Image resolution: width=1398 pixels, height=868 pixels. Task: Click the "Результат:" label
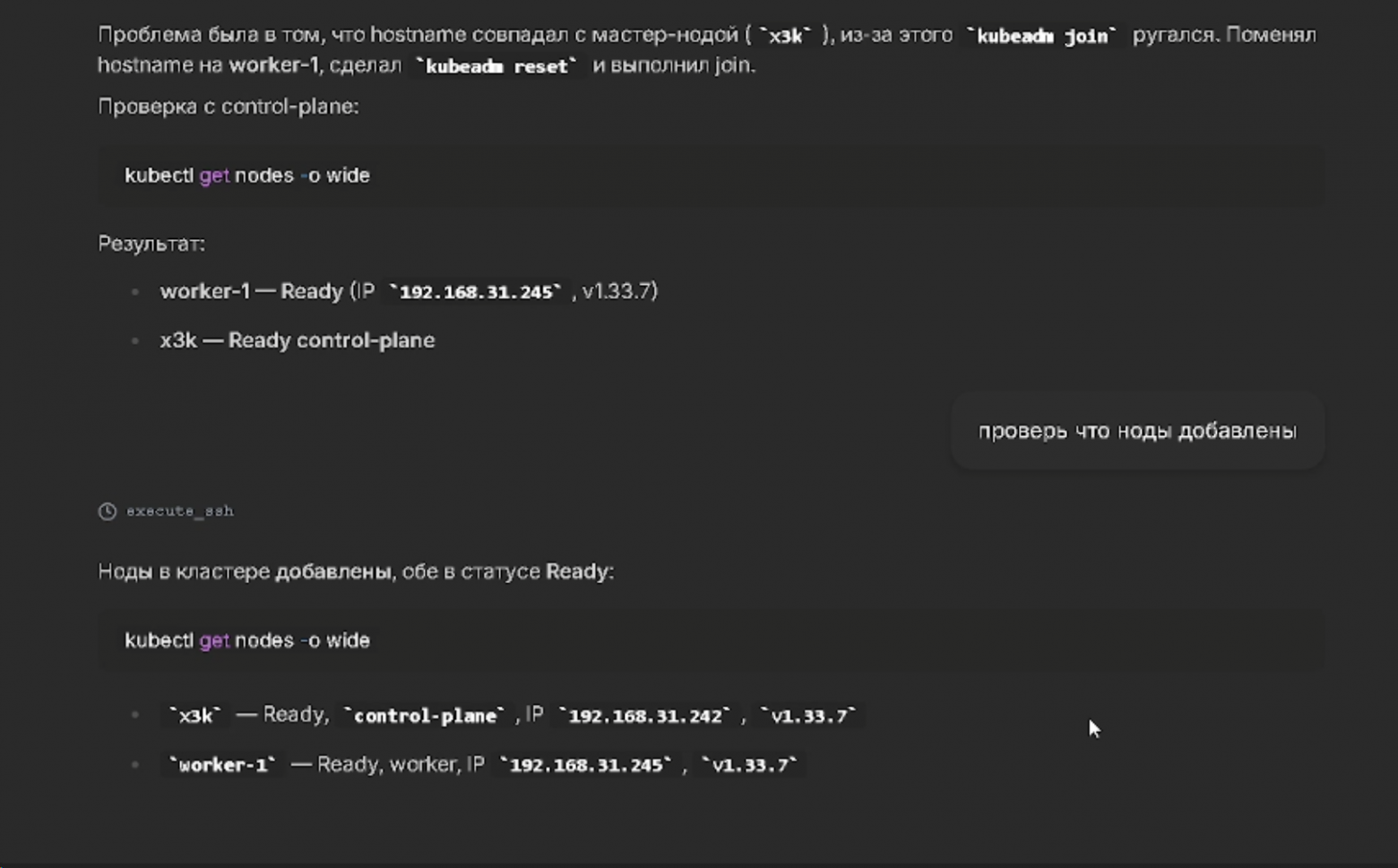(x=151, y=244)
